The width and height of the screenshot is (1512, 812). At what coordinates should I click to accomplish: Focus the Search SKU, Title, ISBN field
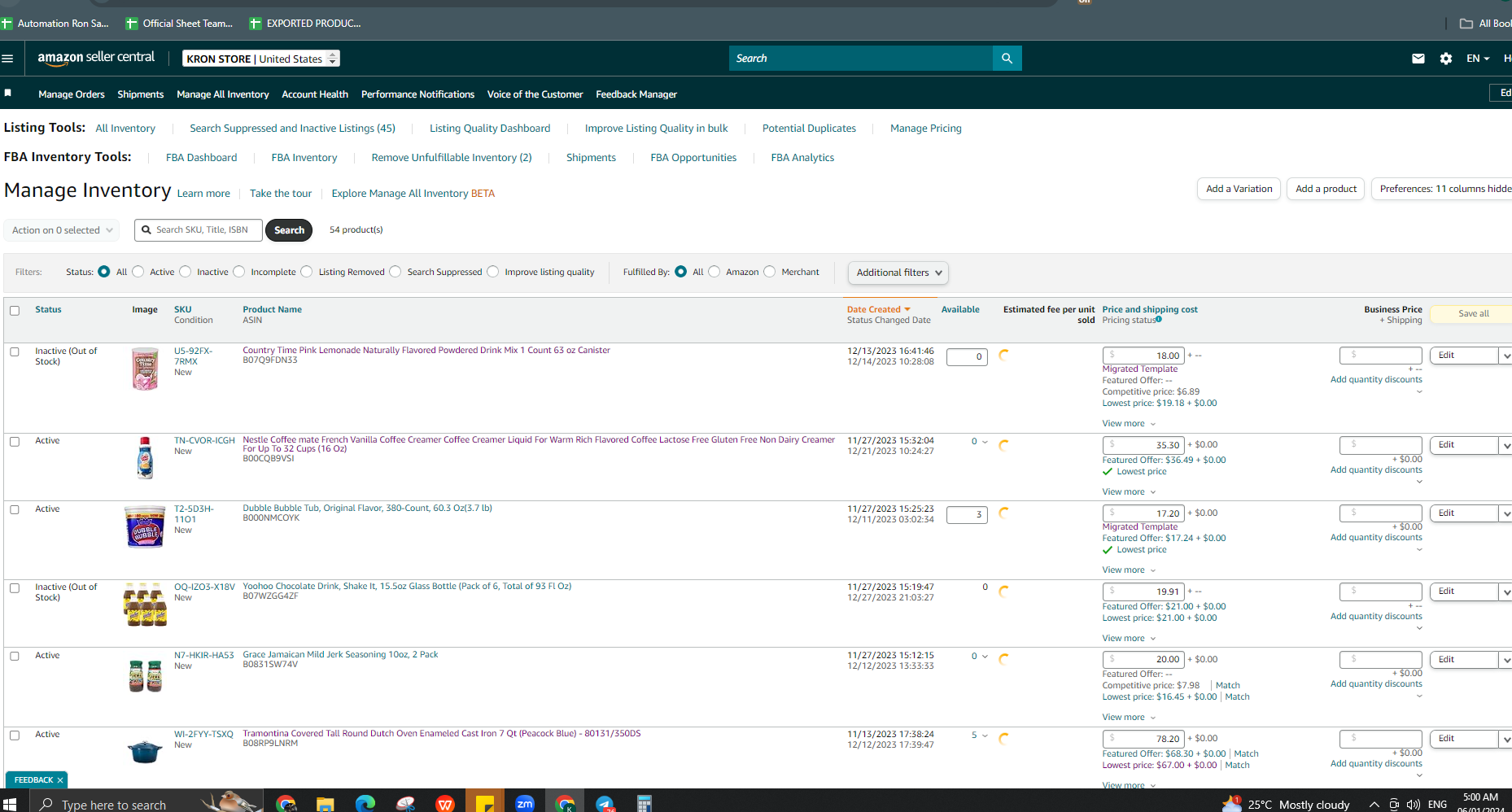(199, 230)
